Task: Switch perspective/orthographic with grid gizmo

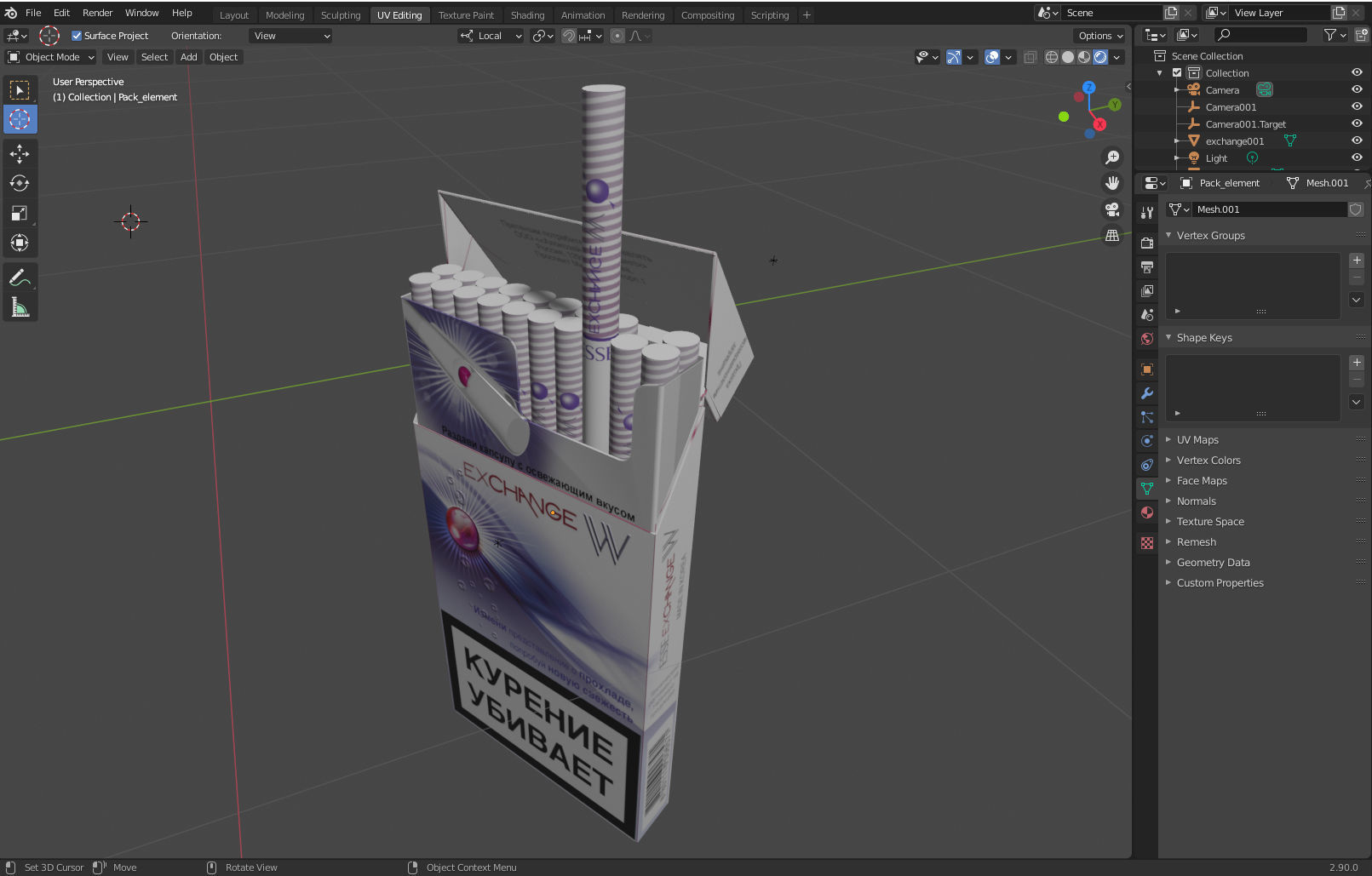Action: click(1112, 236)
